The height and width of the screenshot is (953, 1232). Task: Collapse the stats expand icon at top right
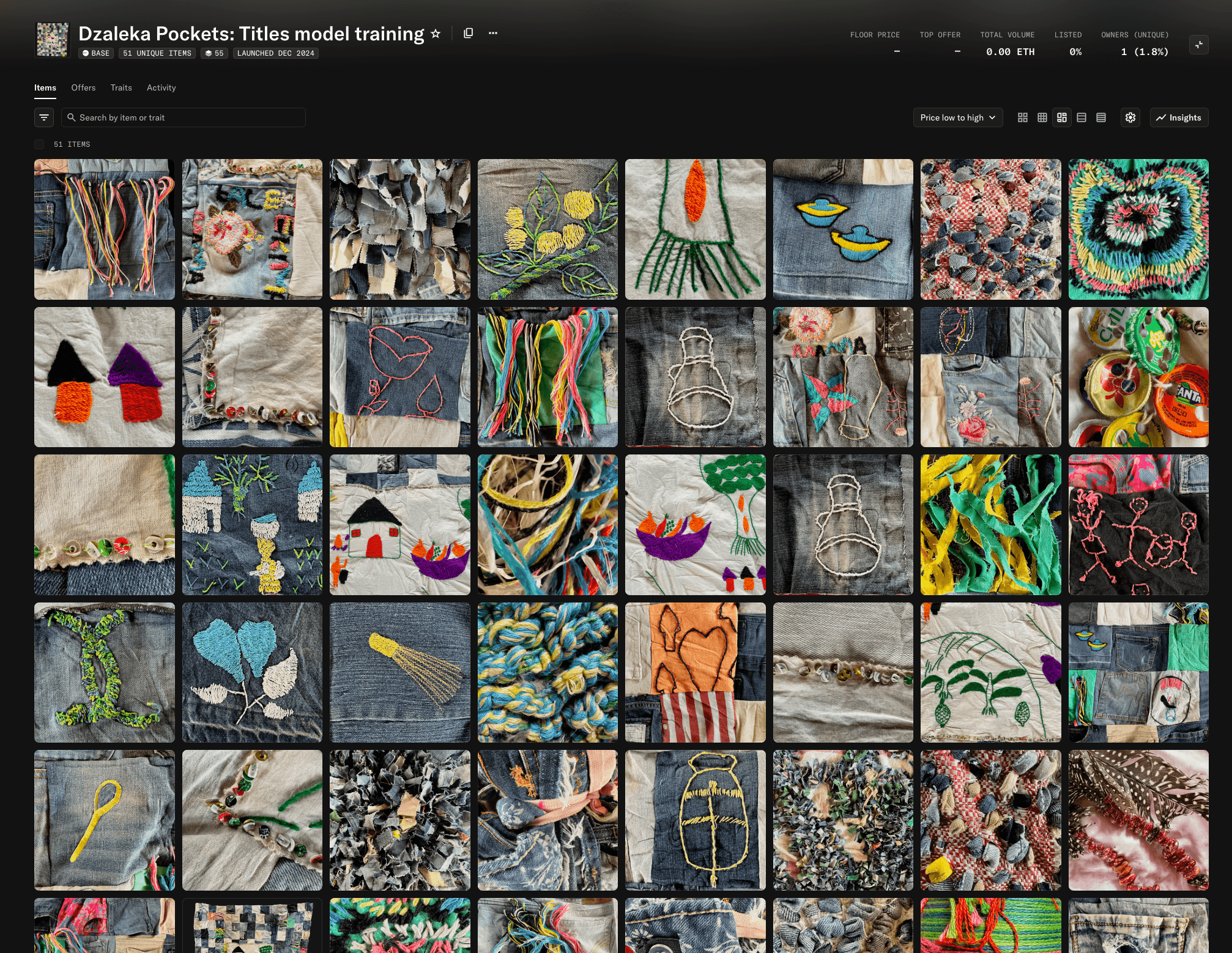(1199, 44)
